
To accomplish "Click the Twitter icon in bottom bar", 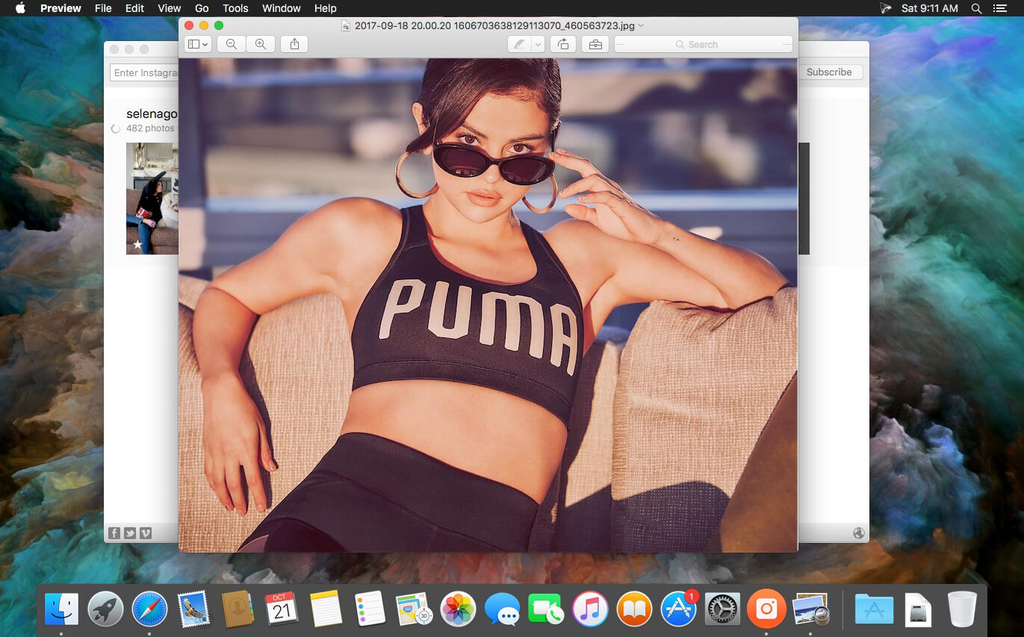I will coord(130,533).
